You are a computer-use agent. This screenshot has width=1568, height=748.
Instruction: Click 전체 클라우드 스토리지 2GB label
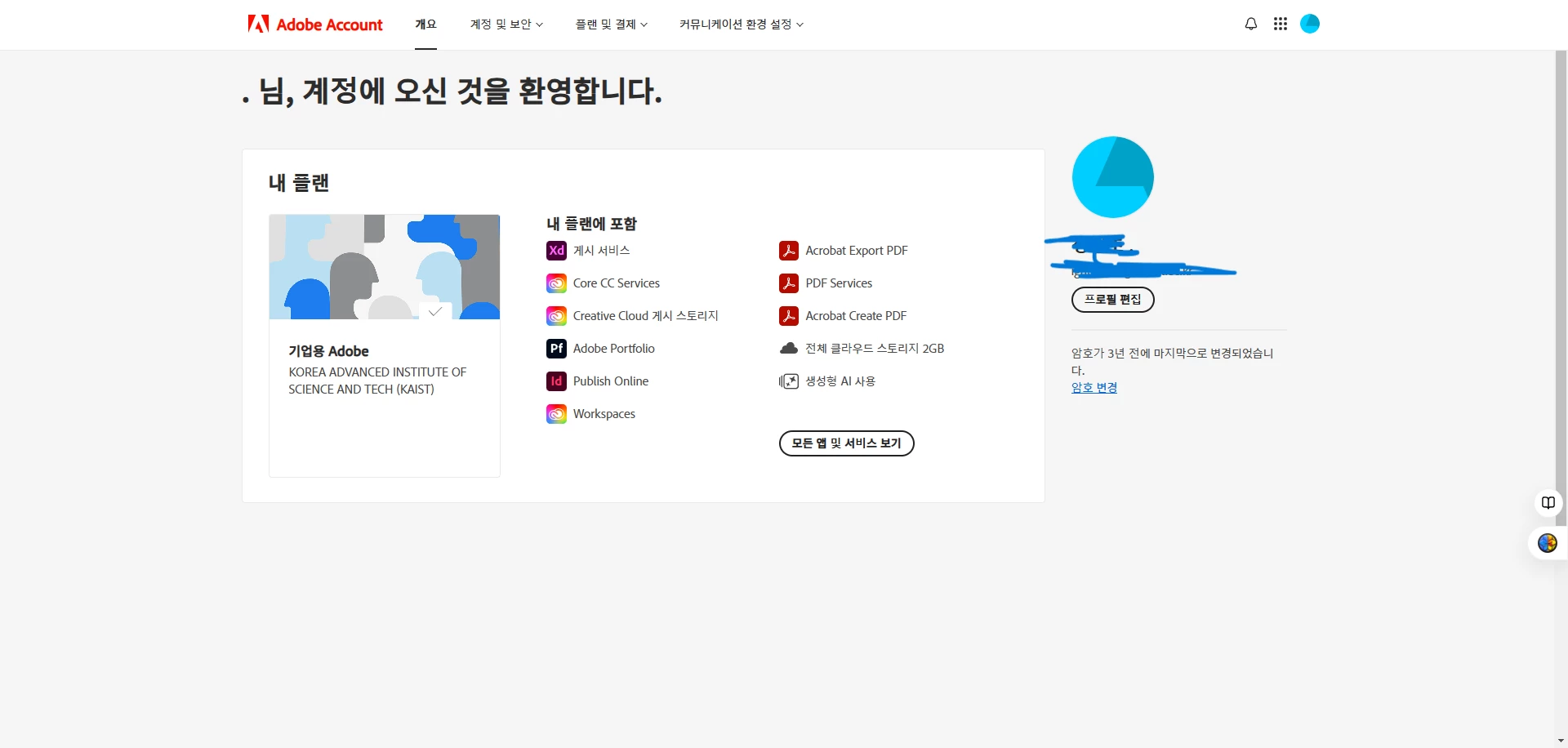pos(875,349)
